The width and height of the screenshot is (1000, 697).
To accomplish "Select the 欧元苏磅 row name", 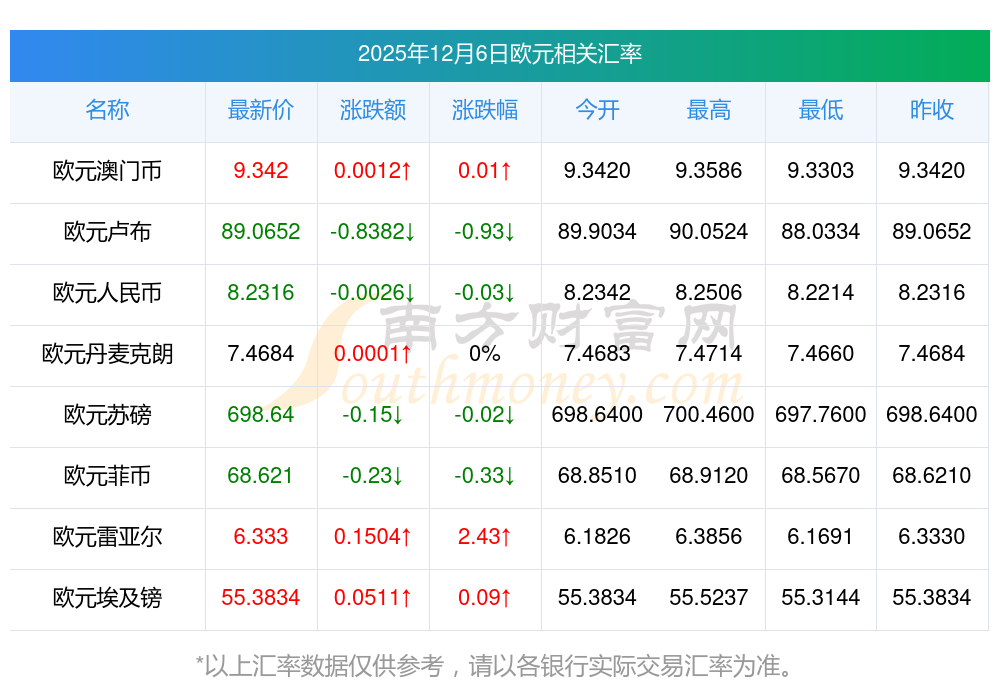I will click(x=107, y=415).
